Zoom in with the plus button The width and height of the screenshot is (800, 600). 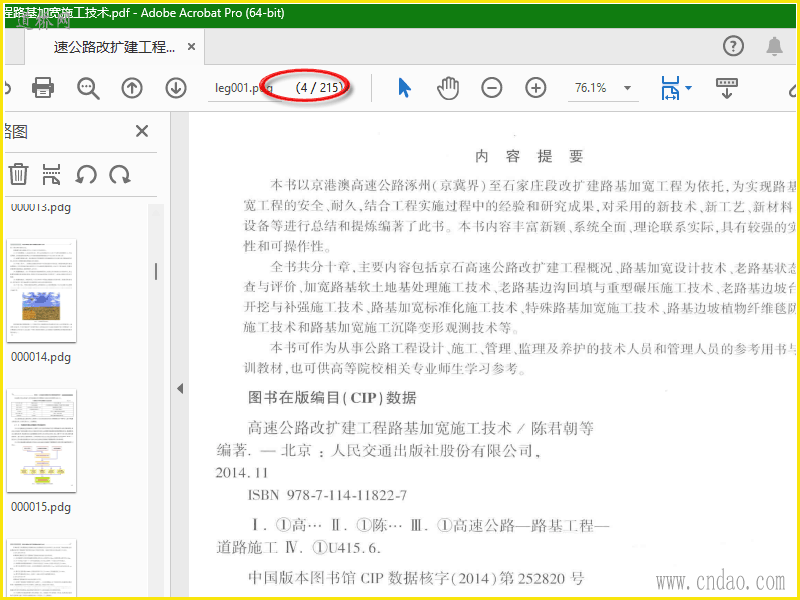[x=535, y=88]
